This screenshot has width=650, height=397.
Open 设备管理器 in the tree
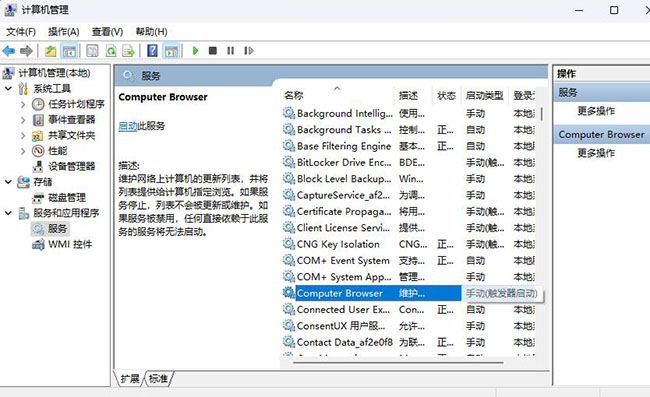pos(72,166)
